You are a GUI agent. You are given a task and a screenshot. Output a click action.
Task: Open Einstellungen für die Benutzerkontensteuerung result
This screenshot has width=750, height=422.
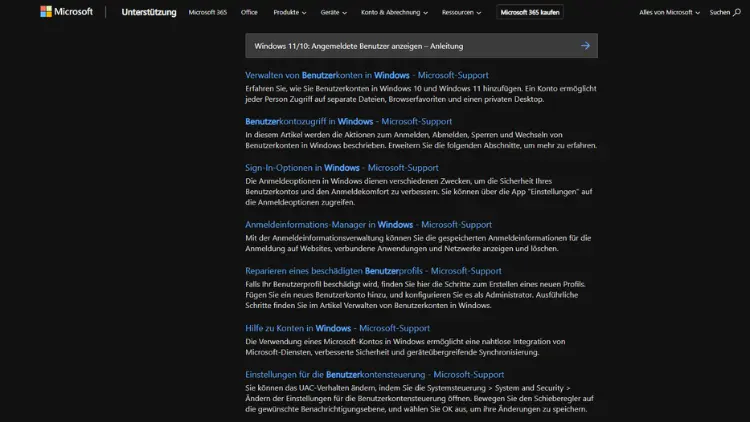click(375, 375)
